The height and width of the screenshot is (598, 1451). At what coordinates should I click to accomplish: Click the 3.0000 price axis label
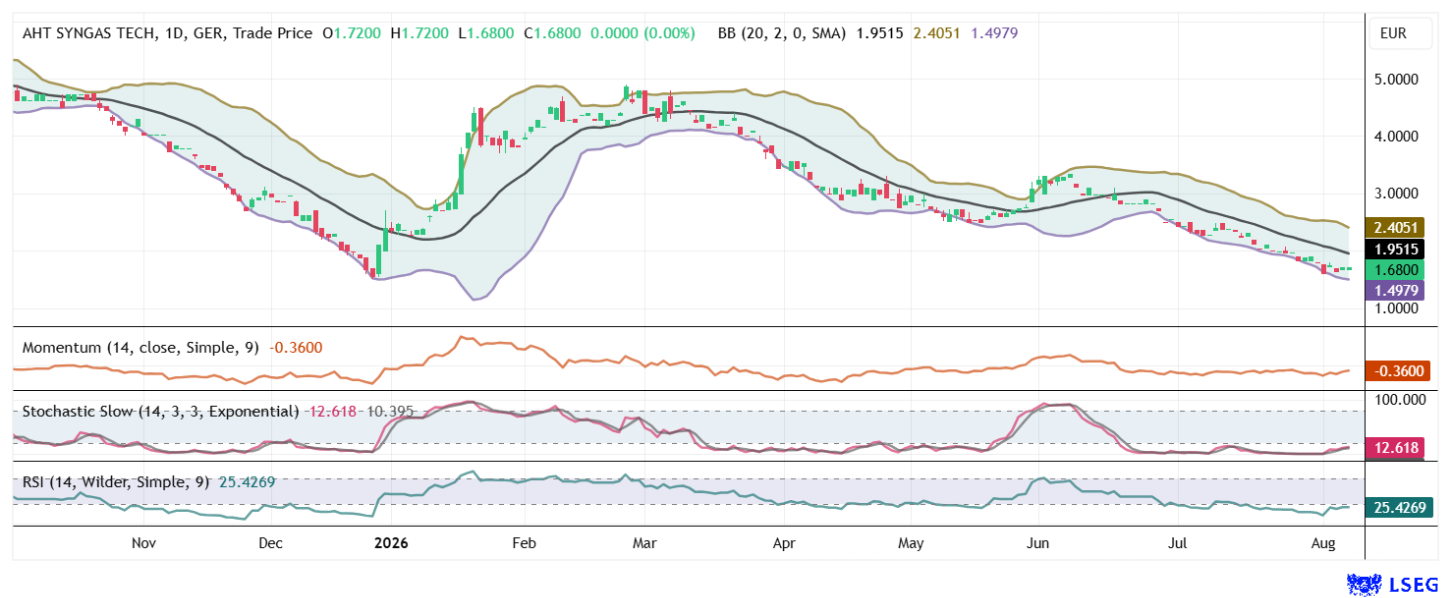[x=1398, y=193]
